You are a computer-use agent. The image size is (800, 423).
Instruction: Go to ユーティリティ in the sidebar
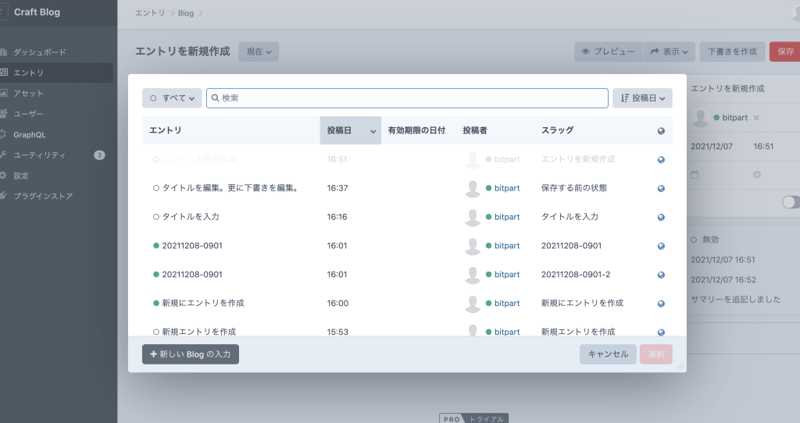(x=40, y=155)
